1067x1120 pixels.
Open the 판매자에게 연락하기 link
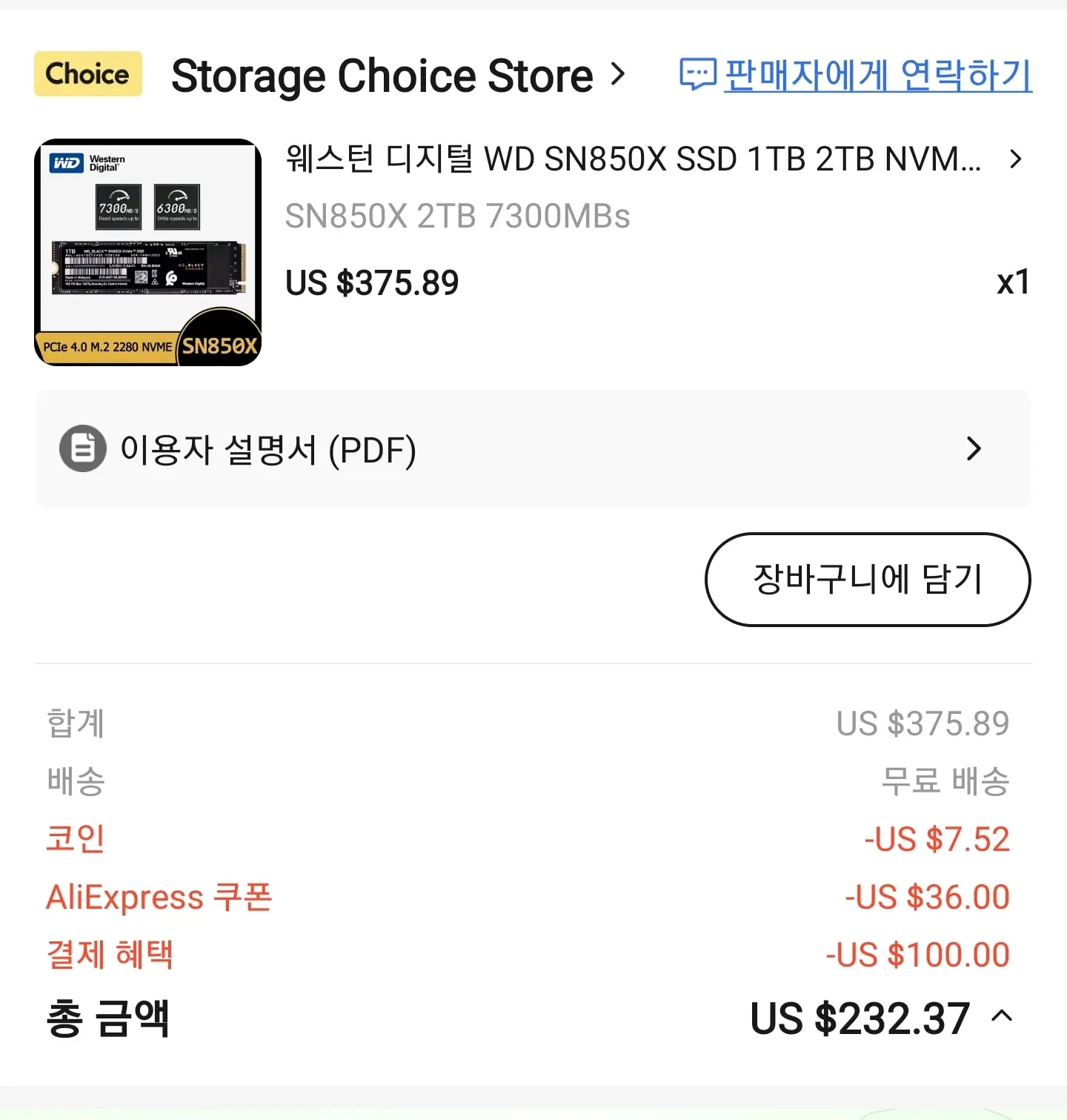pyautogui.click(x=878, y=75)
